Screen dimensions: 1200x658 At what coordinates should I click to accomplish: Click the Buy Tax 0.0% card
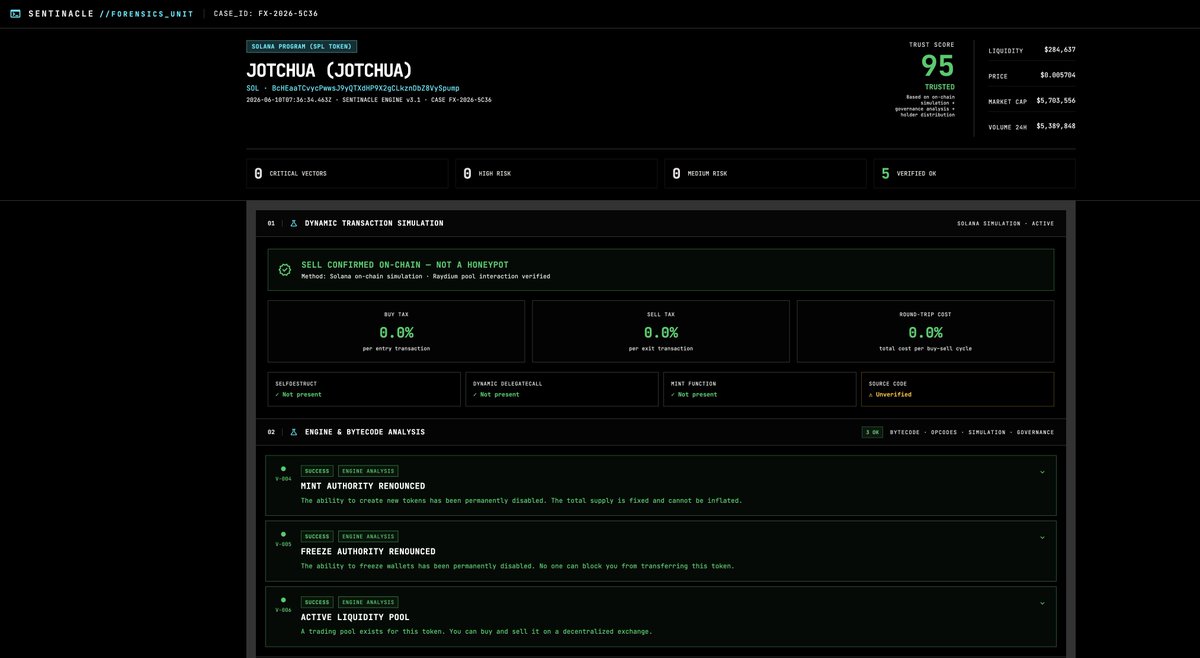click(396, 331)
